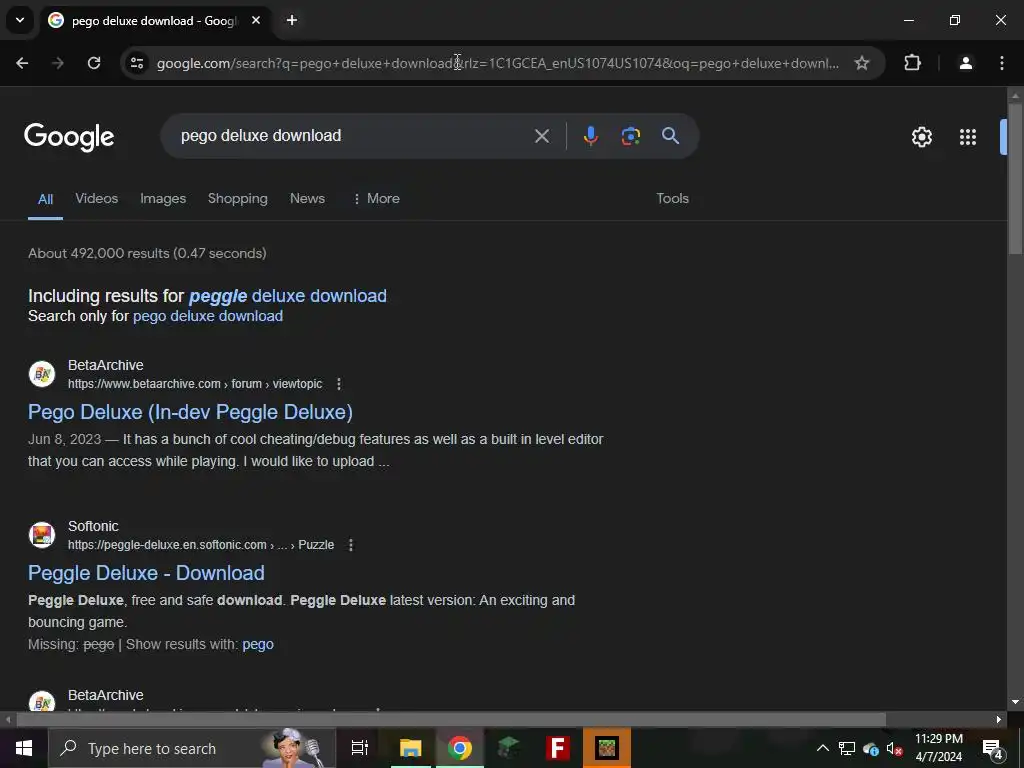The height and width of the screenshot is (768, 1024).
Task: Switch to the Shopping tab
Action: pyautogui.click(x=238, y=198)
